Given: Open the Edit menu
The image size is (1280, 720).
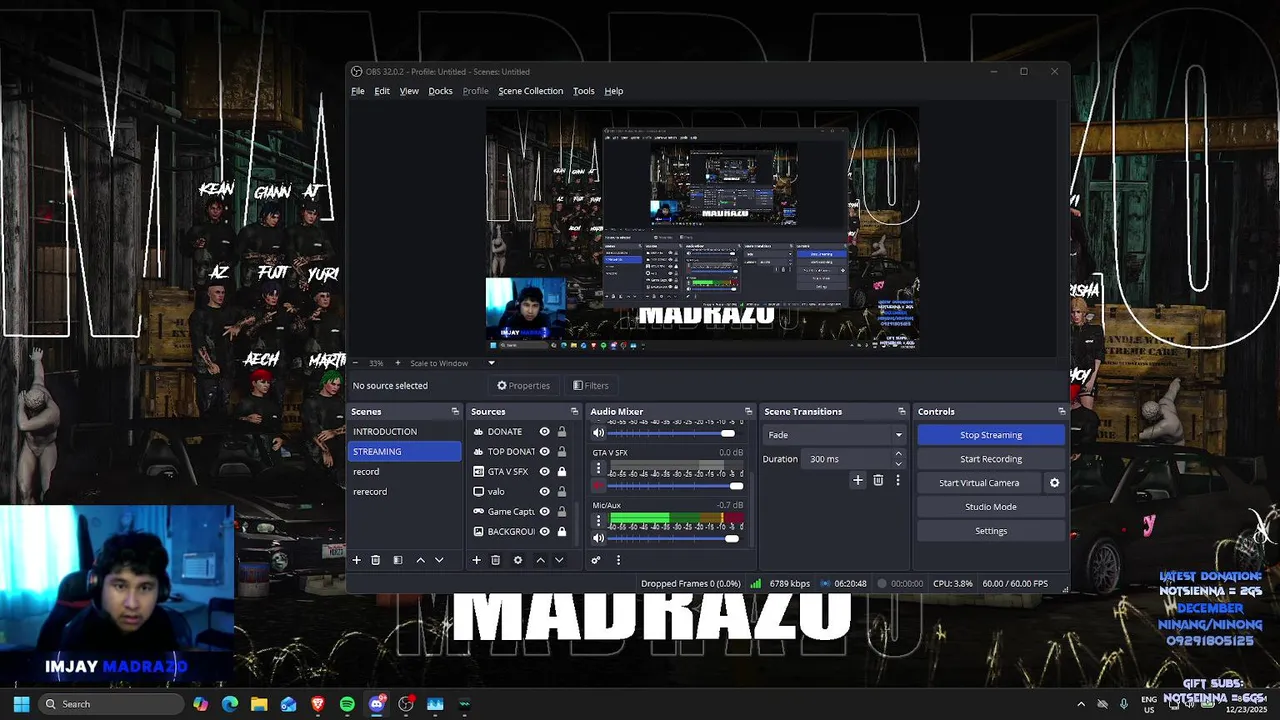Looking at the screenshot, I should (382, 91).
